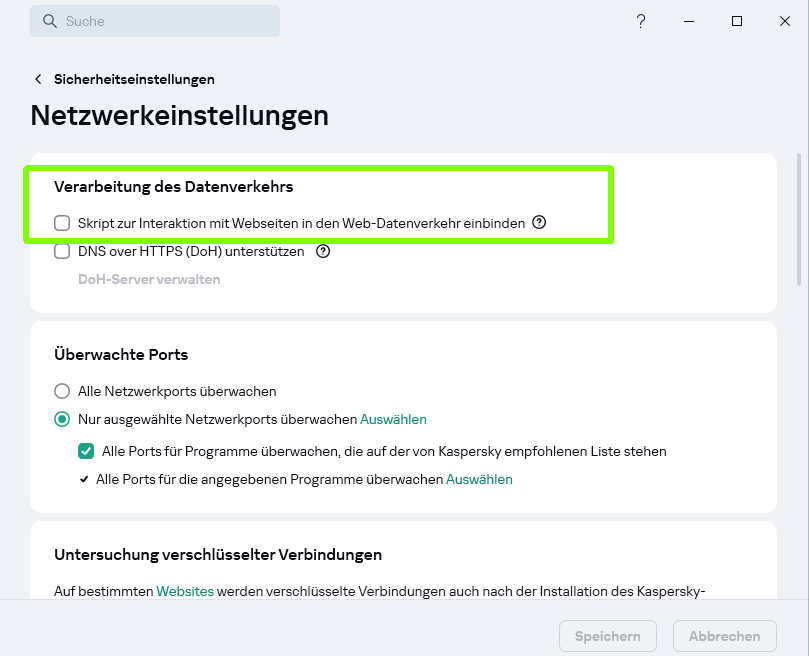The width and height of the screenshot is (809, 656).
Task: Show help for DNS over HTTPS option
Action: [x=323, y=251]
